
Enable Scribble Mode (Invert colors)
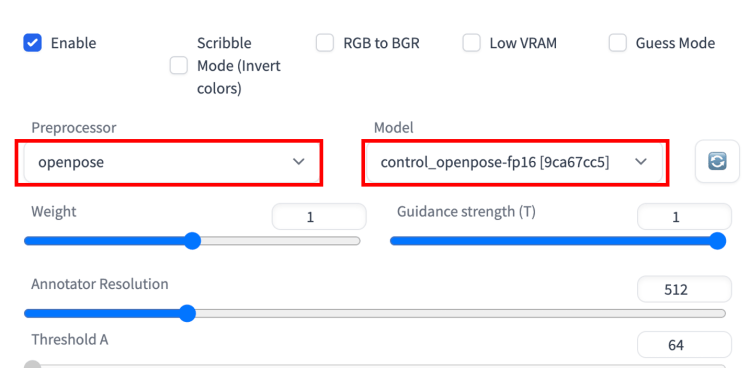click(x=179, y=66)
